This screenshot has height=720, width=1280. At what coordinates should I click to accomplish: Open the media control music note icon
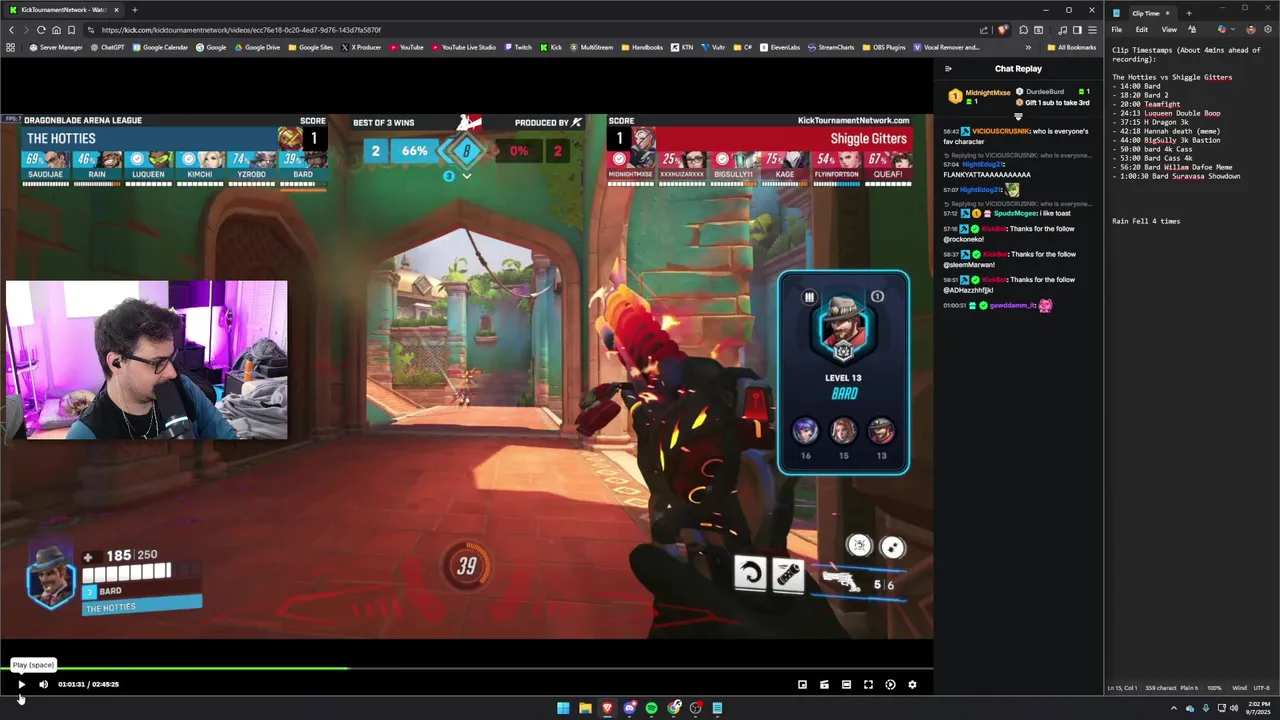click(1062, 30)
